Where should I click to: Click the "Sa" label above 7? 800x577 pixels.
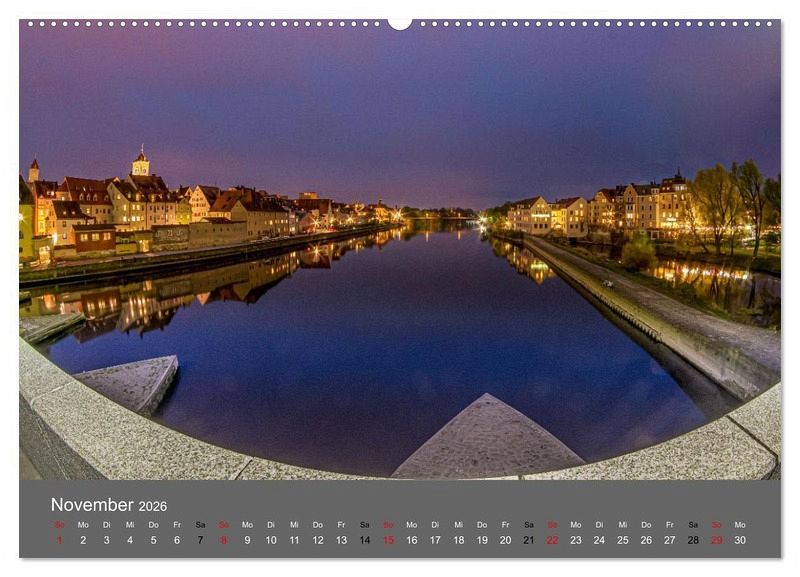pos(201,524)
